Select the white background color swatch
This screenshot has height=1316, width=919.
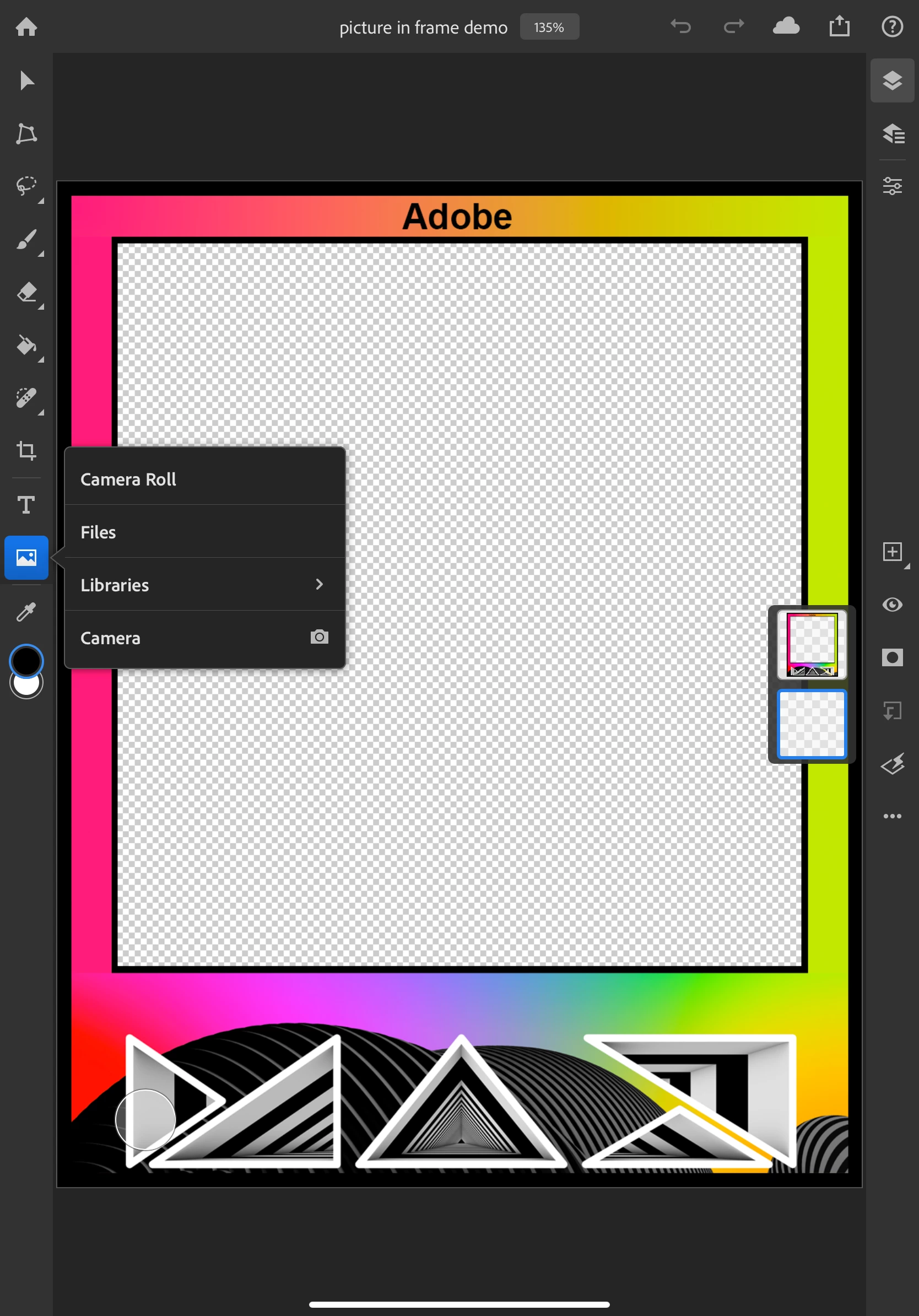pyautogui.click(x=26, y=686)
